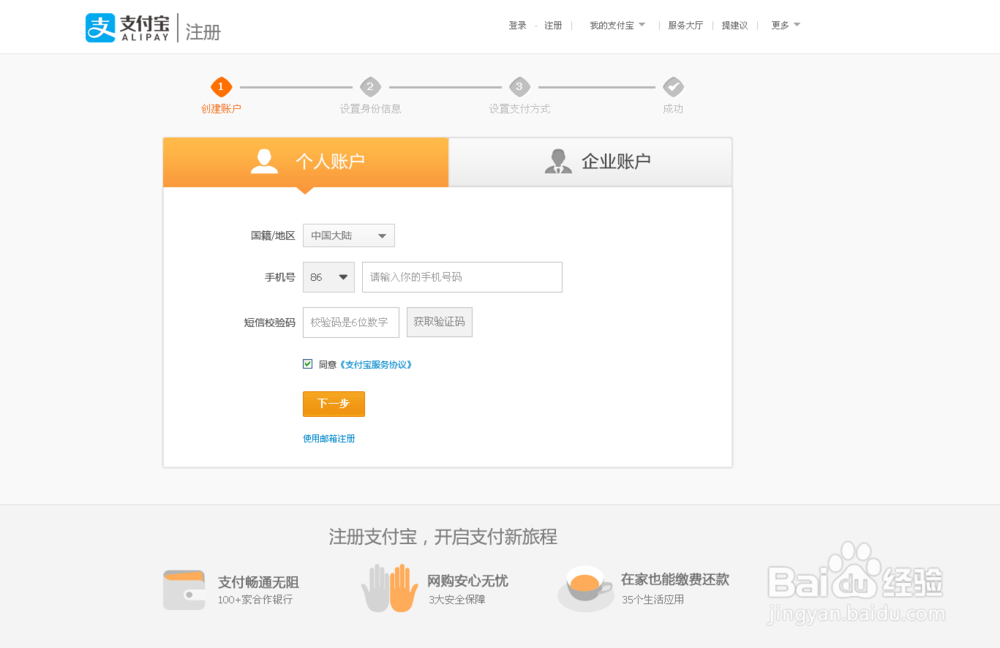Click step 1 创建账户 orange marker
Viewport: 1000px width, 648px height.
coord(221,87)
